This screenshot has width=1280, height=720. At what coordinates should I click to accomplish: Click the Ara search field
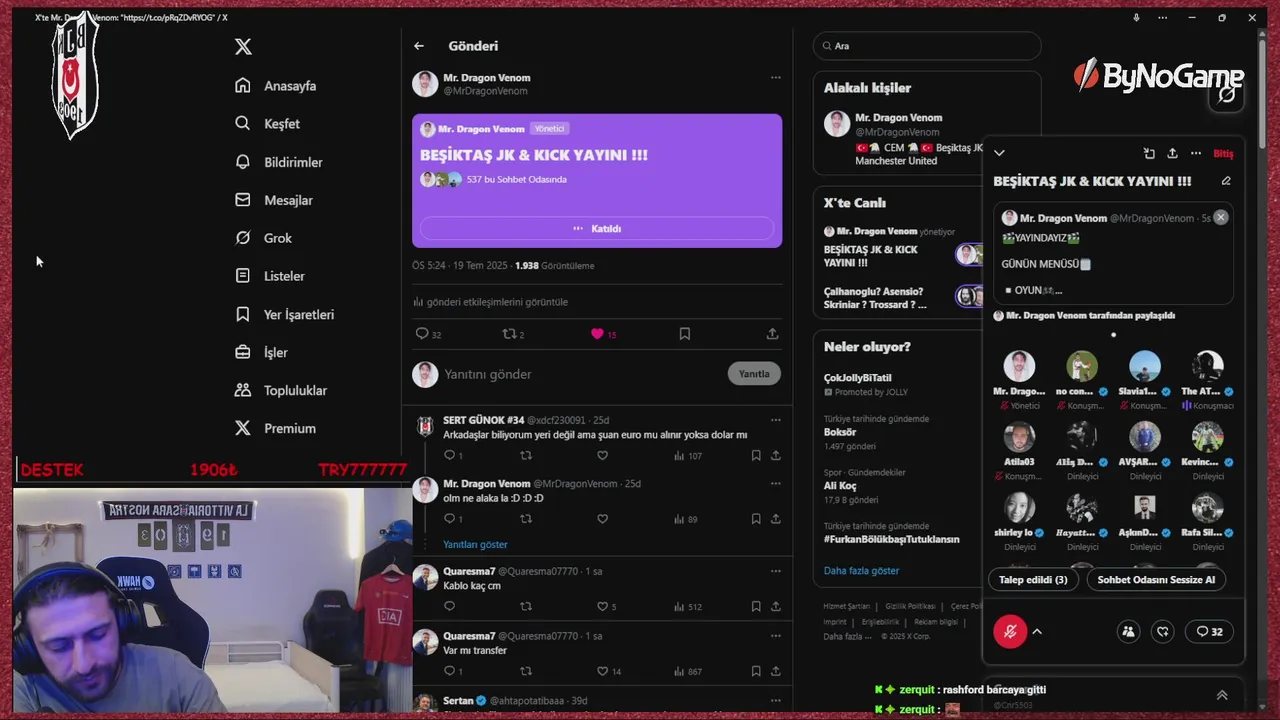pos(927,46)
